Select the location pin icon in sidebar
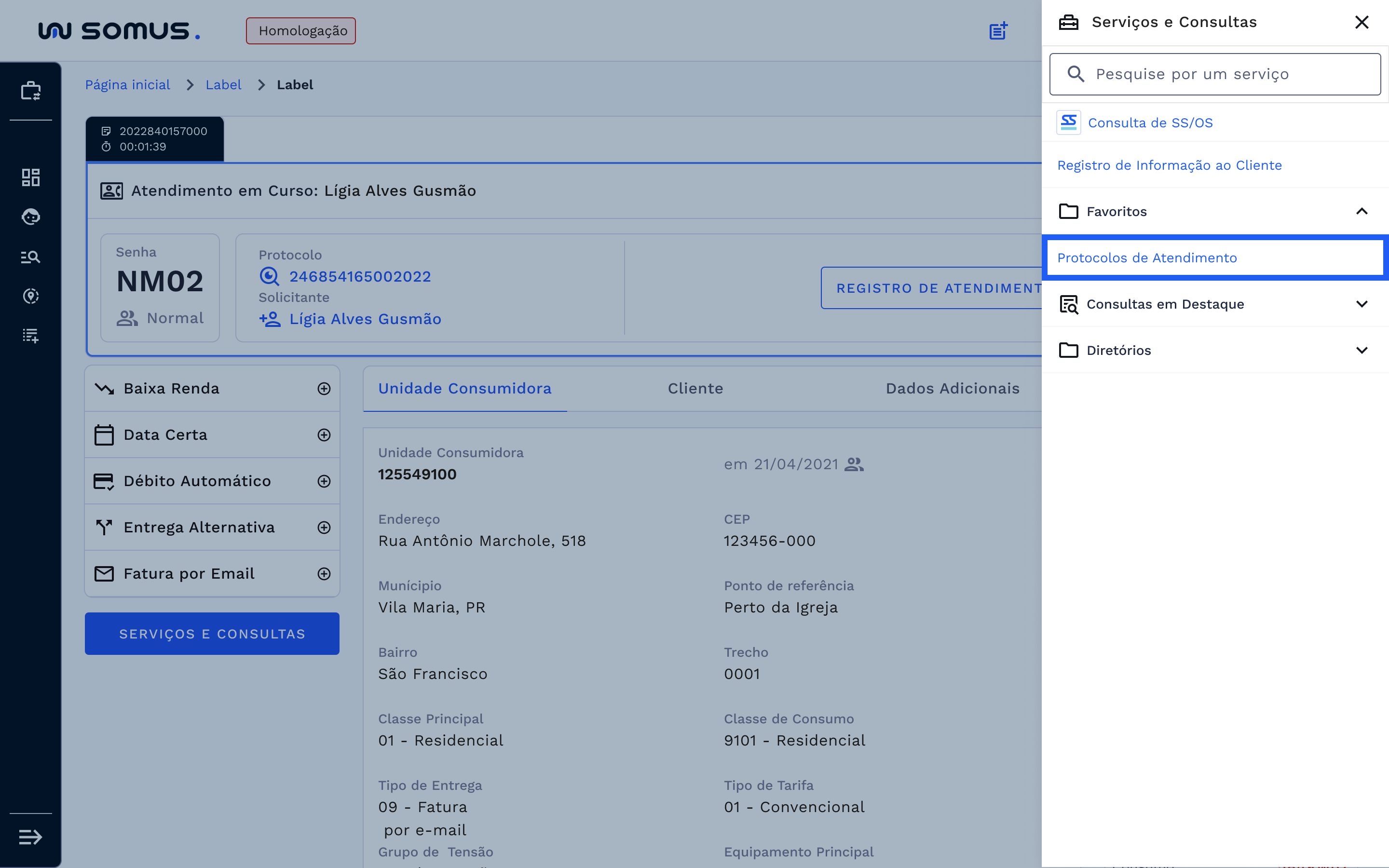Screen dimensions: 1389x868 30,296
